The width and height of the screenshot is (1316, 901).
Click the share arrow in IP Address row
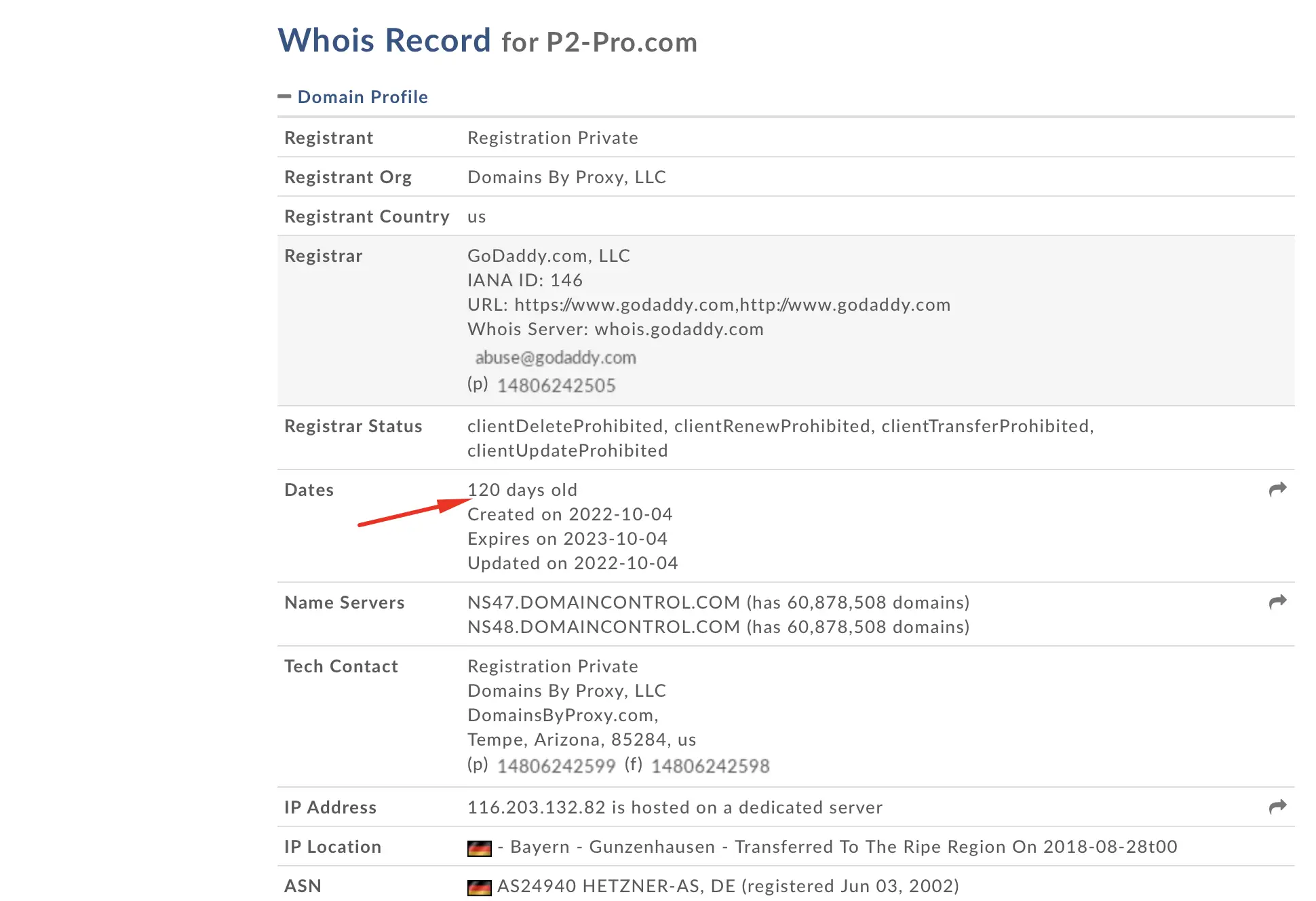pyautogui.click(x=1277, y=807)
